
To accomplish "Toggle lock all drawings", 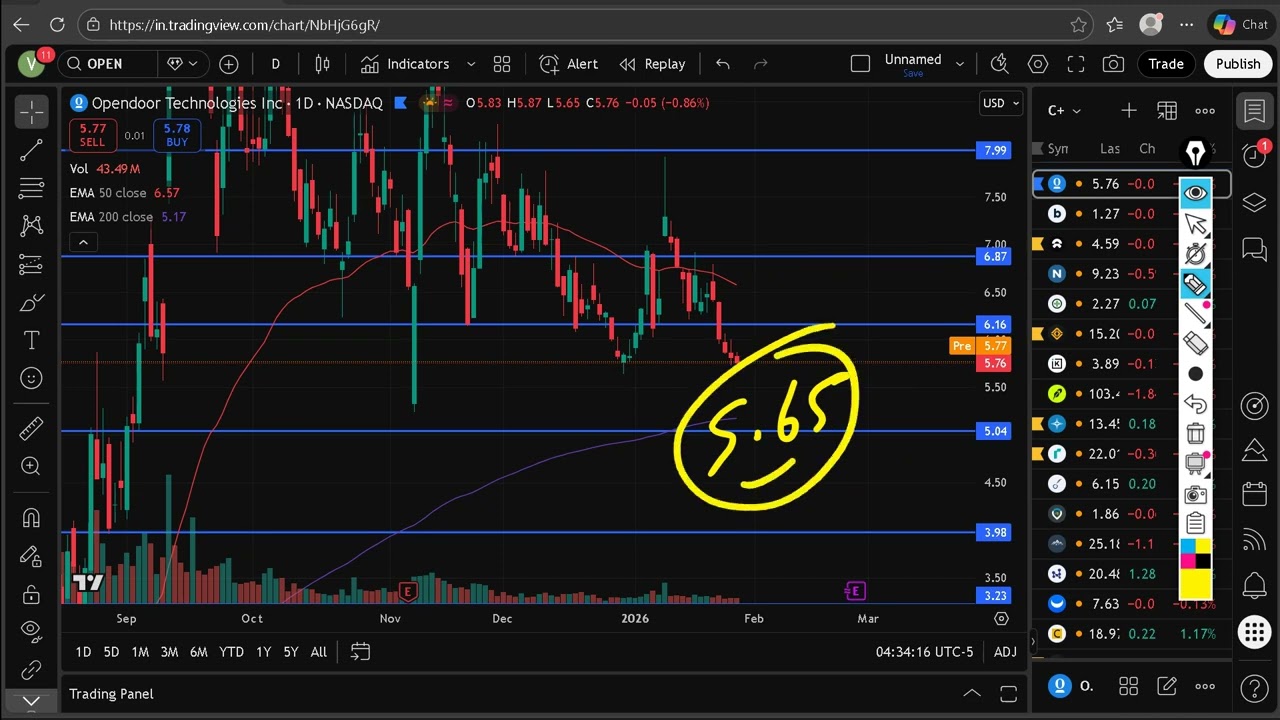I will 31,594.
